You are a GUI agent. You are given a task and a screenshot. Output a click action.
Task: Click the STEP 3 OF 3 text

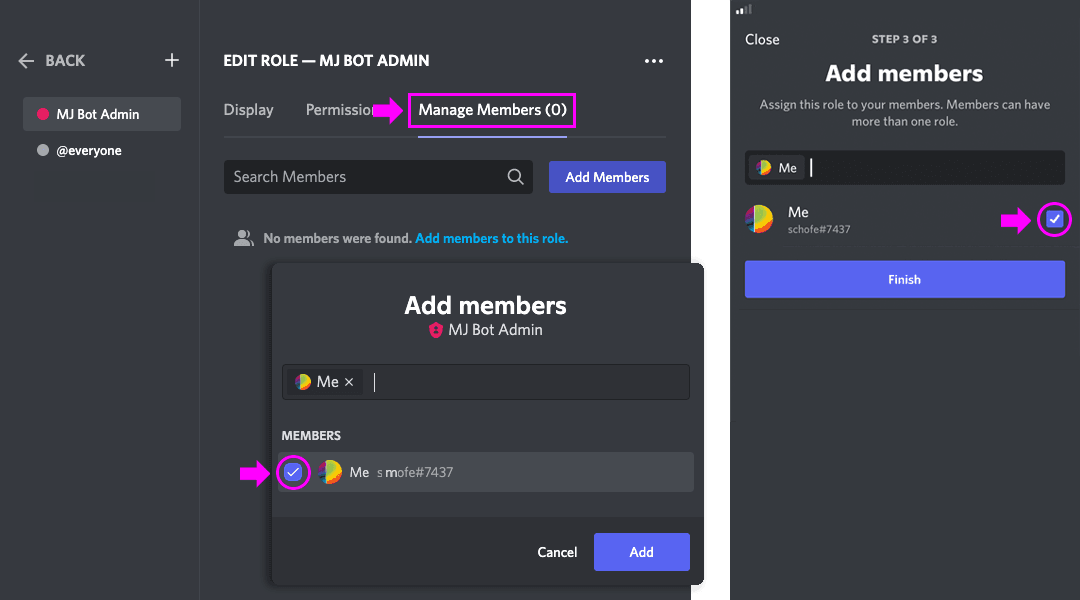pyautogui.click(x=904, y=39)
